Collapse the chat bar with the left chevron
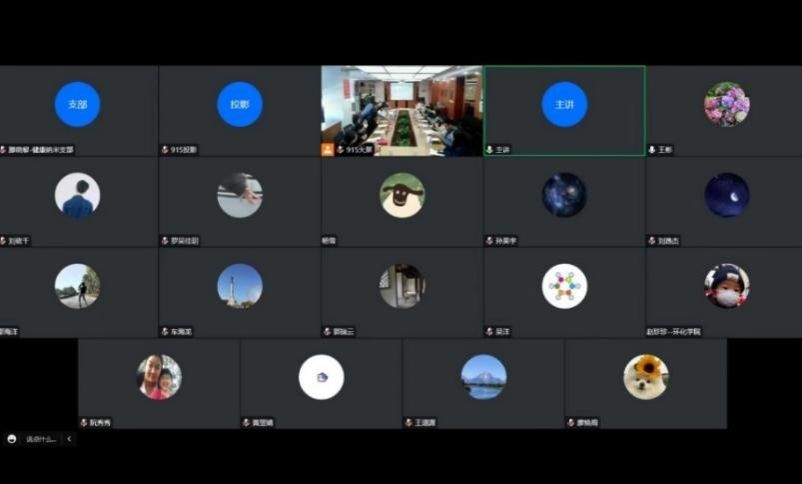The height and width of the screenshot is (484, 802). coord(69,438)
